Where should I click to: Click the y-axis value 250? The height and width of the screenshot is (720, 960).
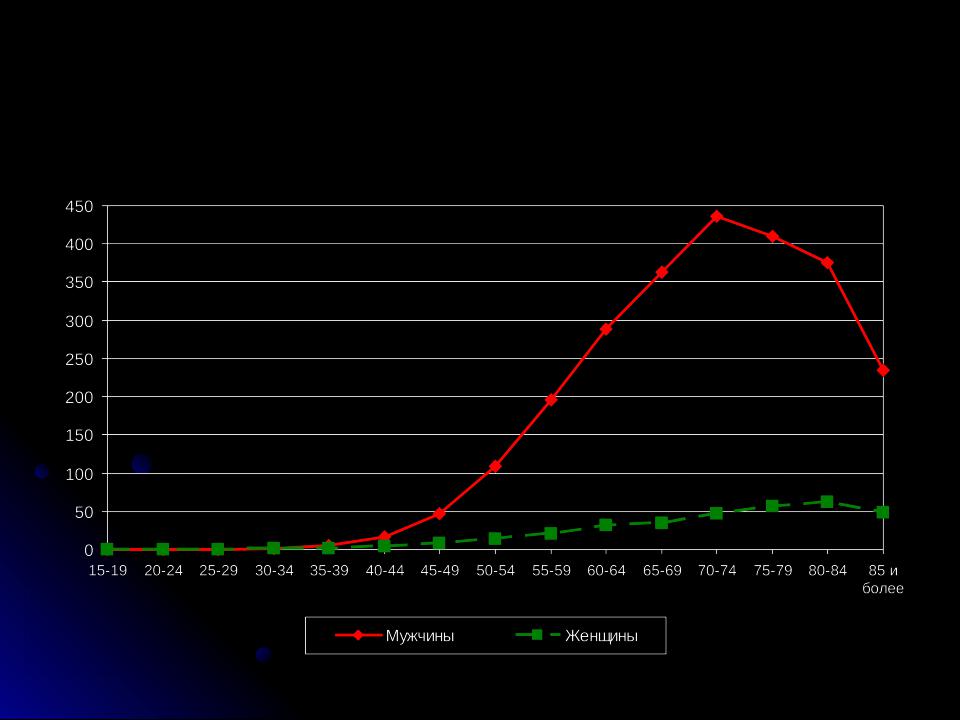79,359
